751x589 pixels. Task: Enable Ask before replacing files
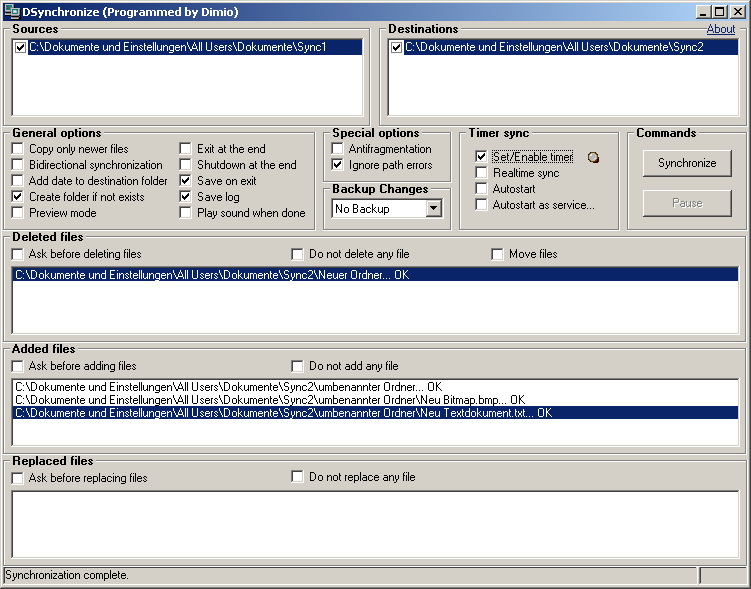(18, 478)
